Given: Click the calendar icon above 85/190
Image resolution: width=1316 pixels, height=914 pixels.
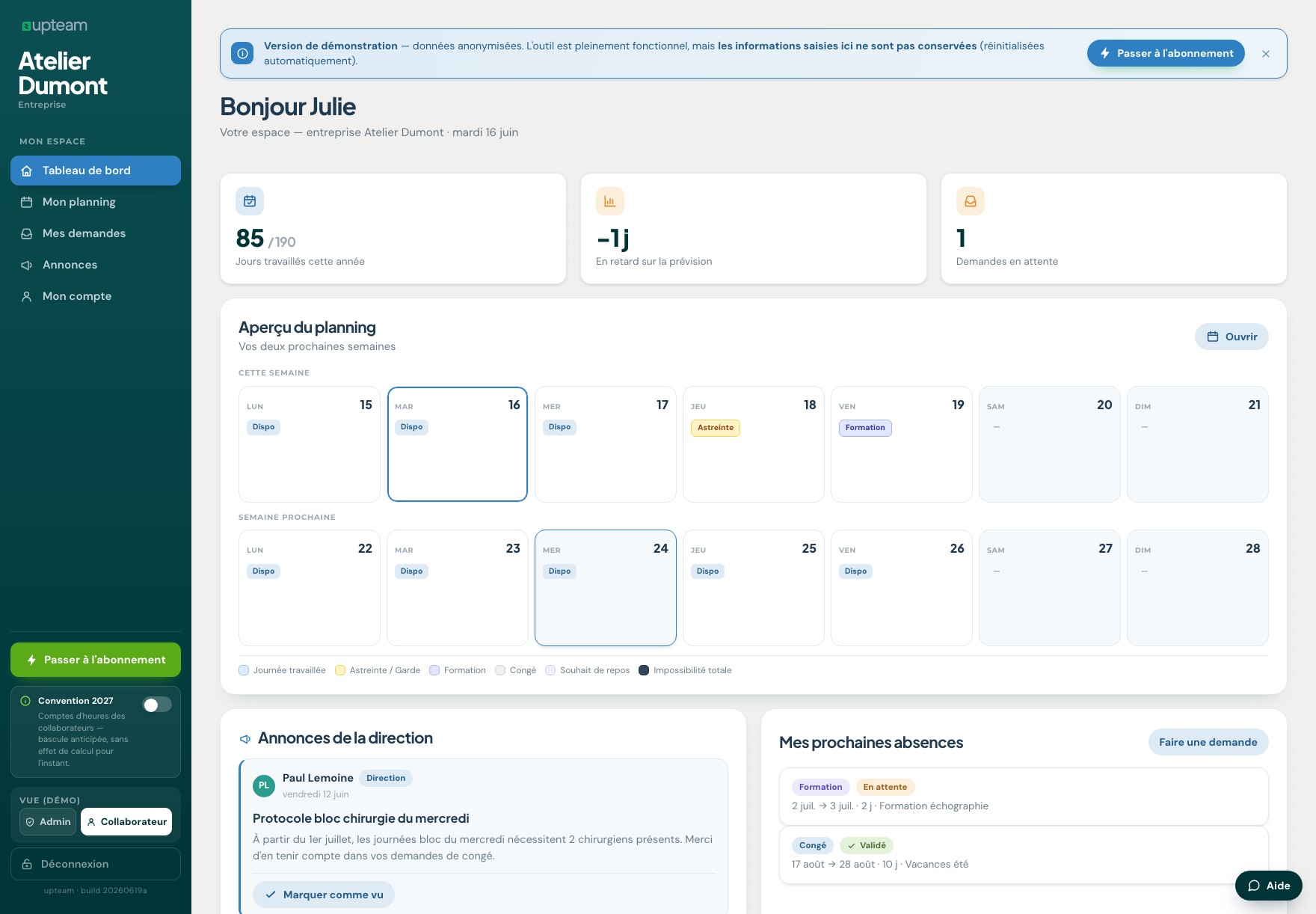Looking at the screenshot, I should coord(250,201).
